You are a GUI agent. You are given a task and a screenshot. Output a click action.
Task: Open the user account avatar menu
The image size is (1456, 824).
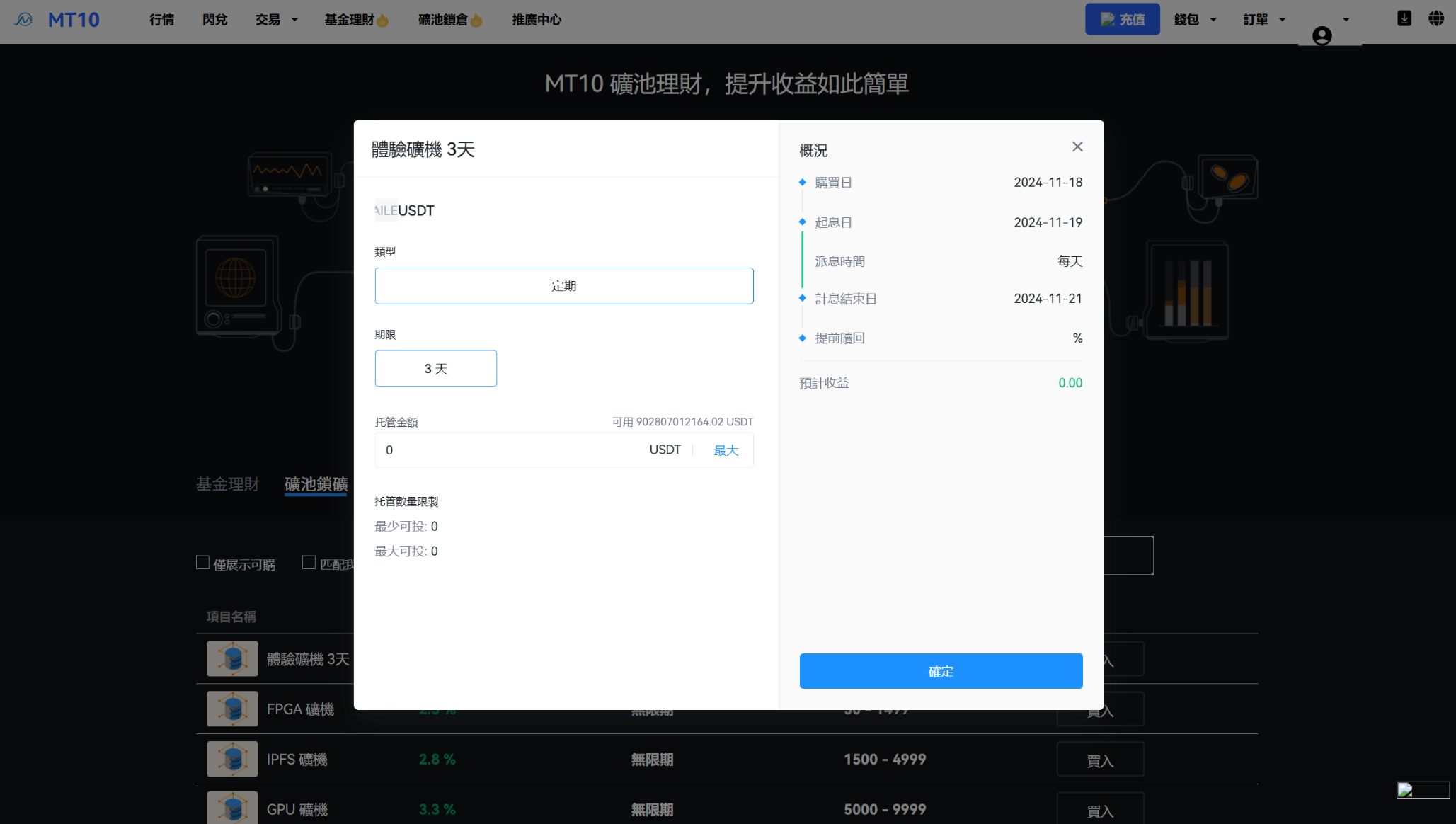point(1322,35)
